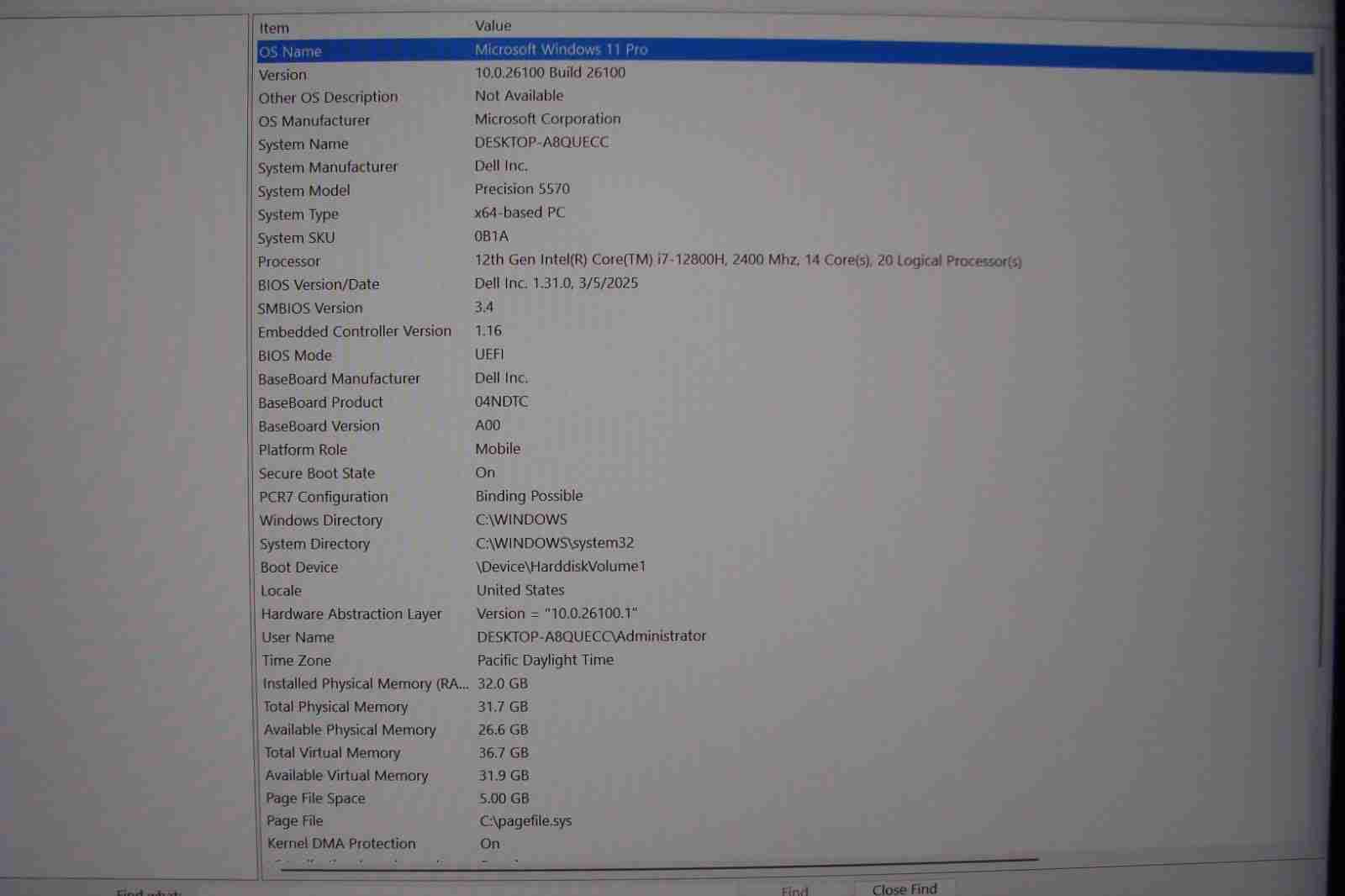This screenshot has height=896, width=1345.
Task: Select the Secure Boot State row
Action: pyautogui.click(x=316, y=473)
